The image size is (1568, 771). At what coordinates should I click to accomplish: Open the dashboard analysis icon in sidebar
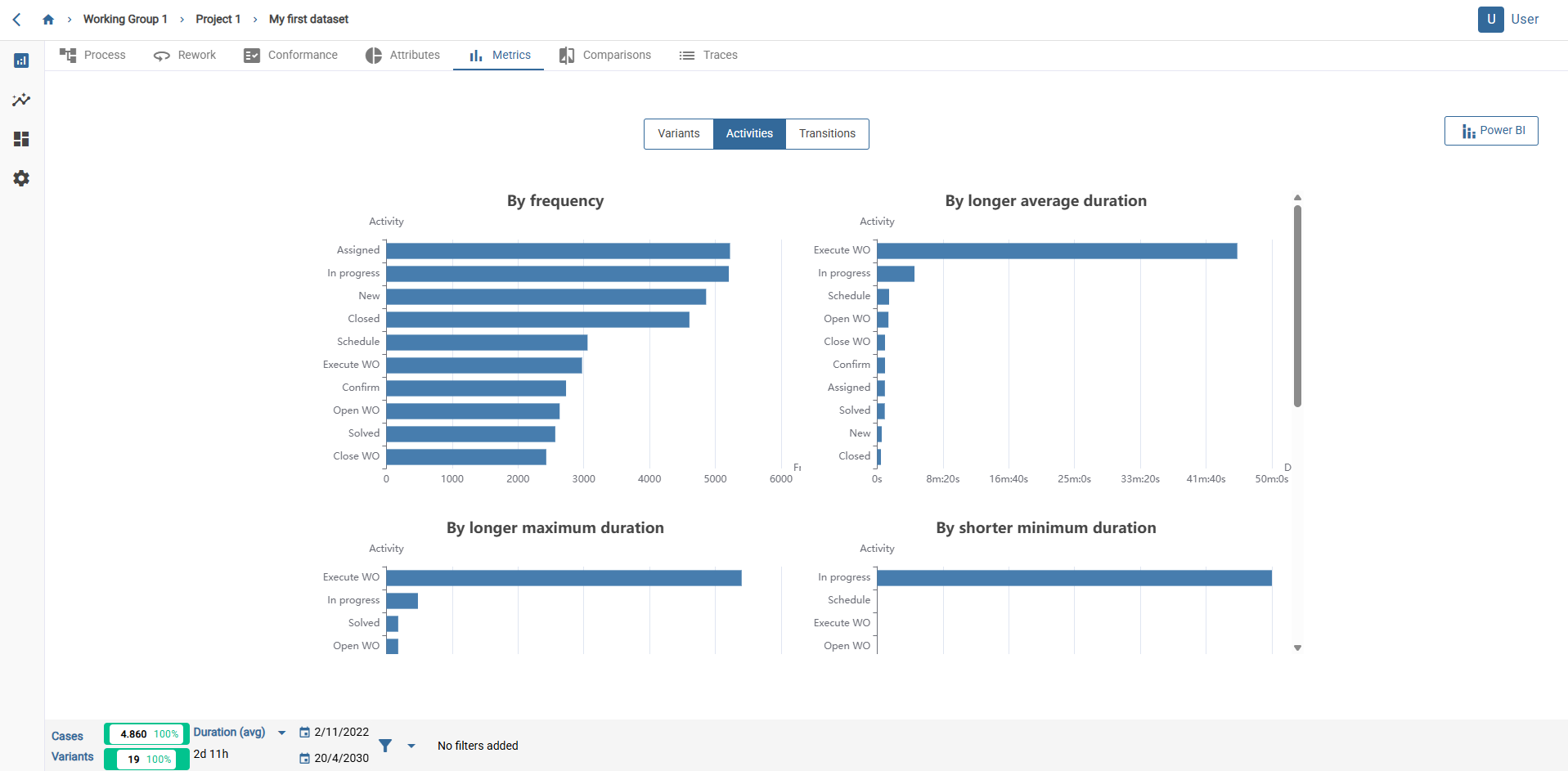tap(21, 61)
